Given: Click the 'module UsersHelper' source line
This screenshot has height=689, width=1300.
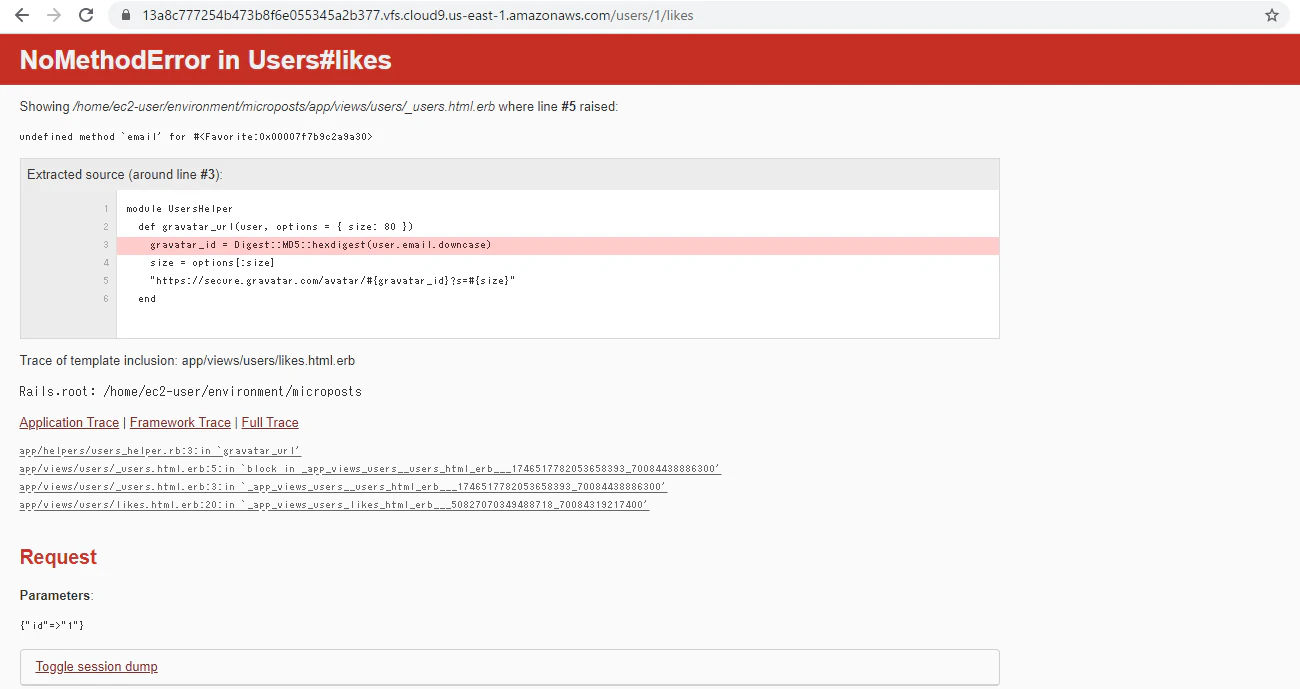Looking at the screenshot, I should point(180,209).
